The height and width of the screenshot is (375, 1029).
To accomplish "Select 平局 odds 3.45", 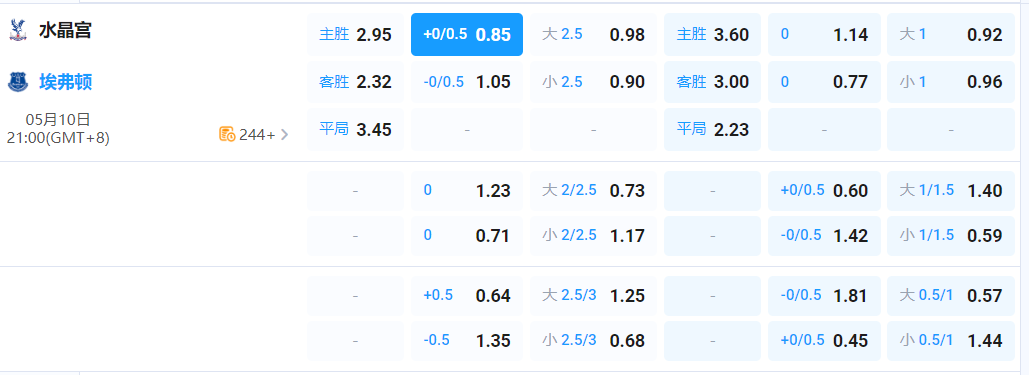I will 355,129.
